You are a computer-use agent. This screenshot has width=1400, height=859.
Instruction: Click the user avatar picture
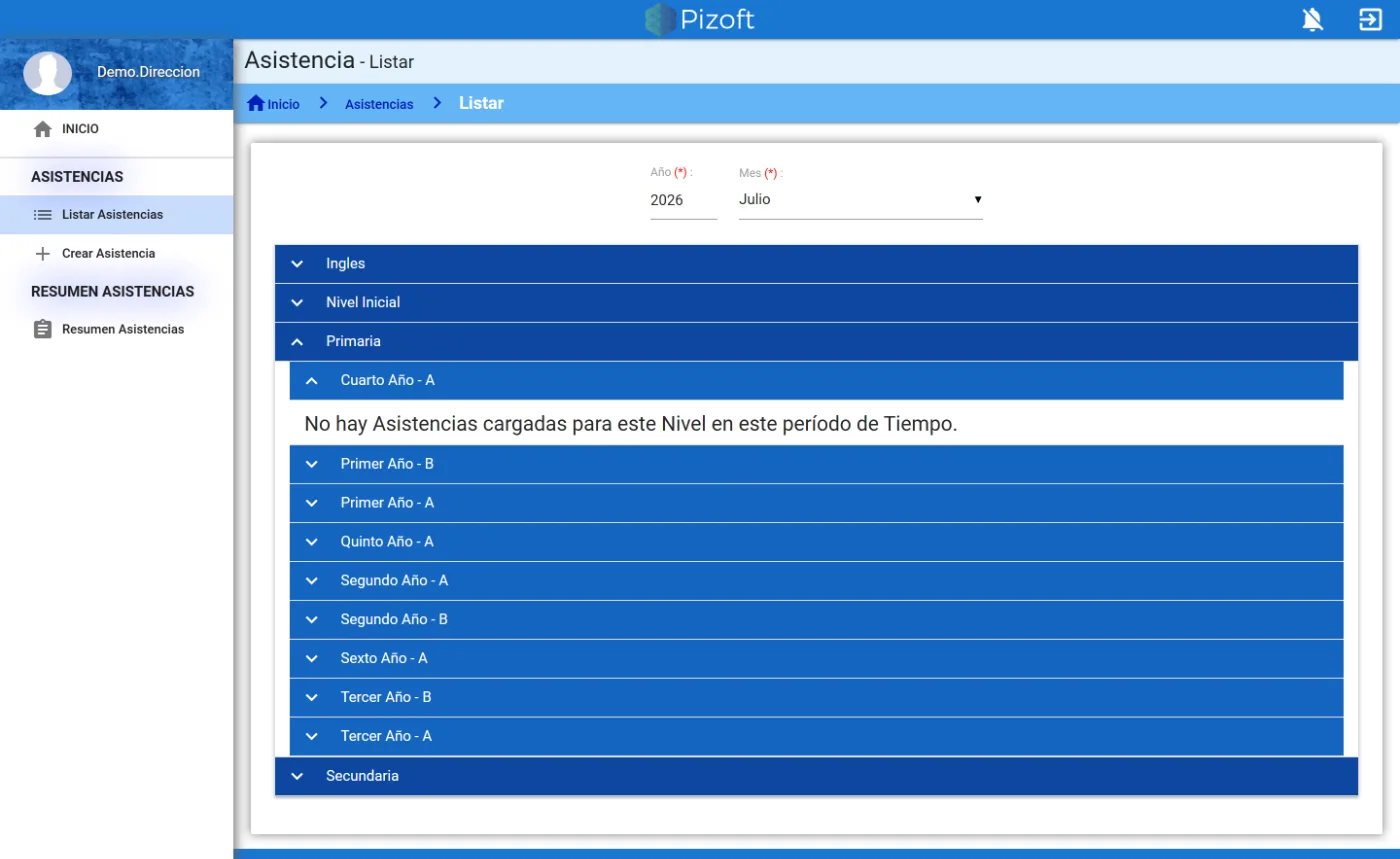click(48, 73)
